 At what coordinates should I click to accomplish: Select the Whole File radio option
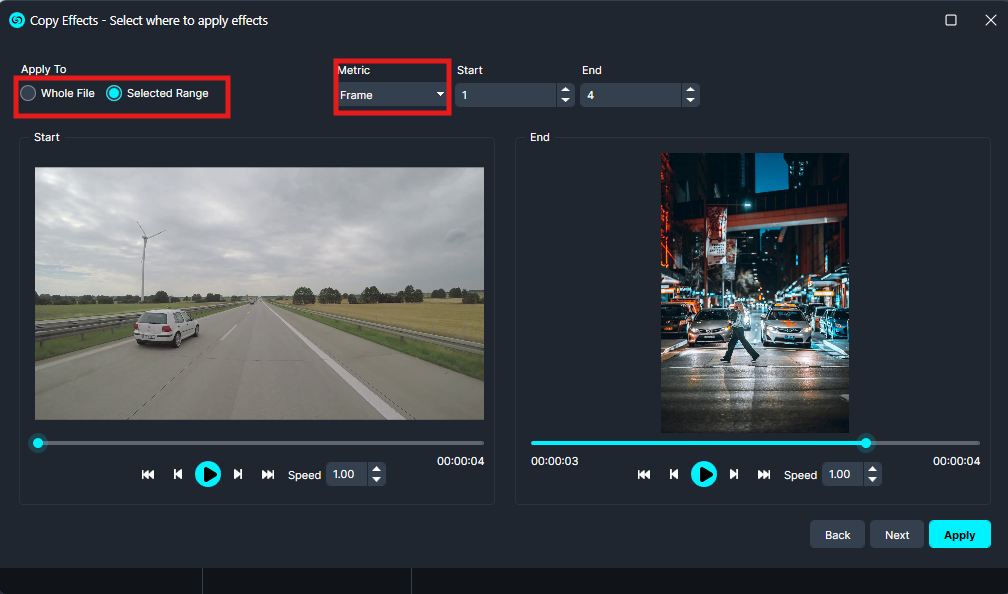pyautogui.click(x=57, y=93)
